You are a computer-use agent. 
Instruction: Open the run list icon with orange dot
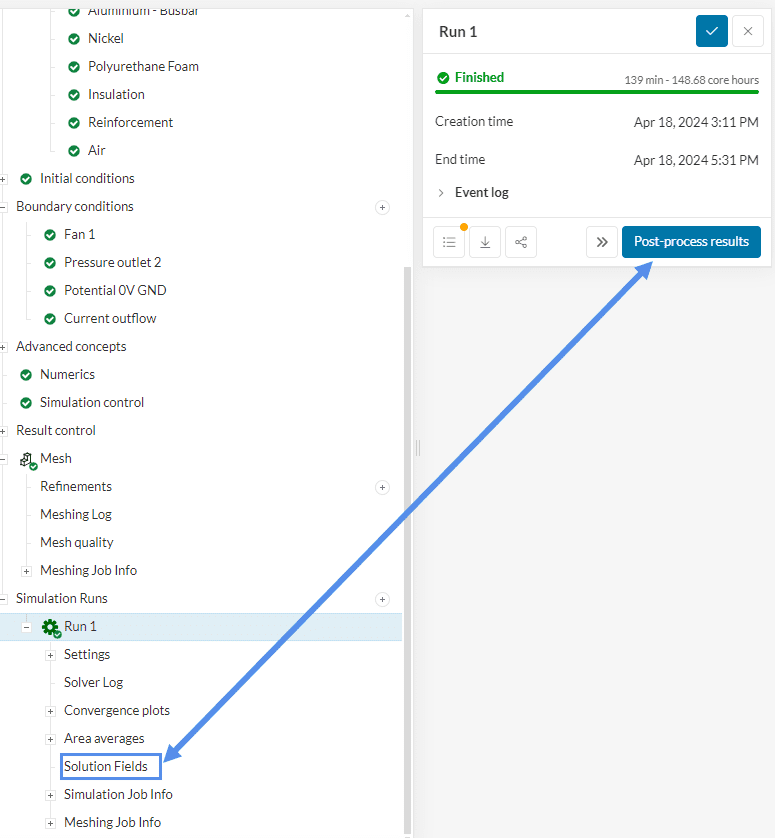coord(449,242)
